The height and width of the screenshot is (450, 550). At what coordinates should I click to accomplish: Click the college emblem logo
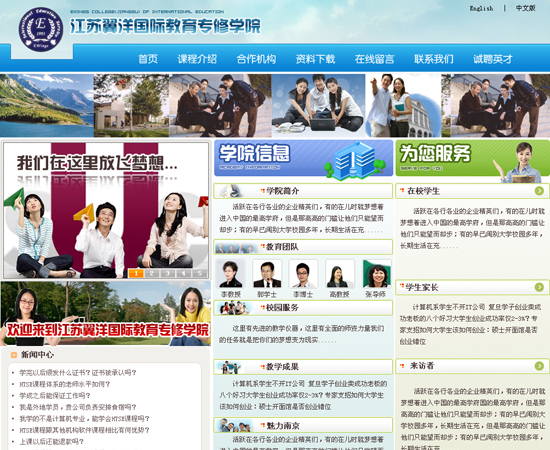(41, 29)
